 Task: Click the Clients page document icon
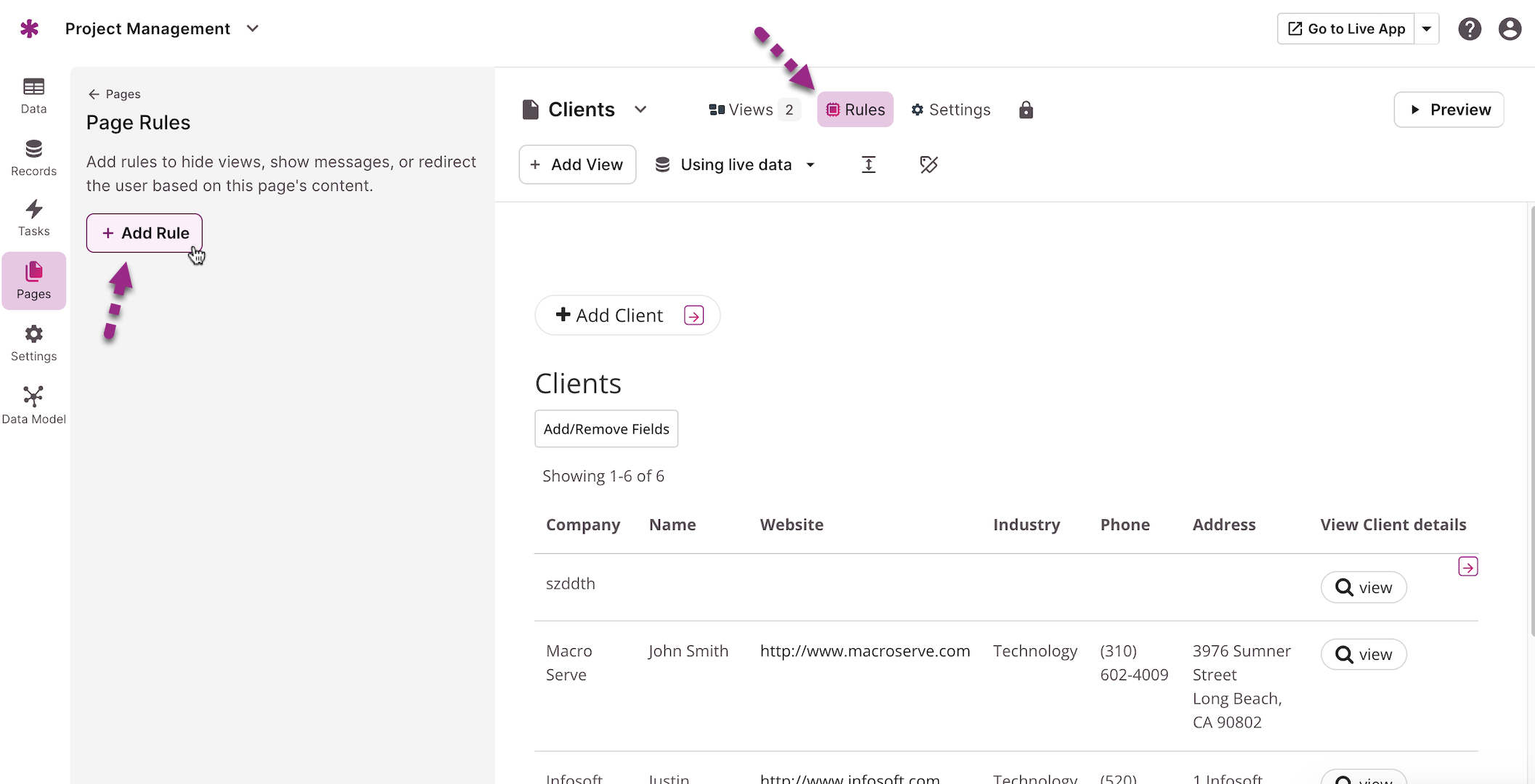[x=531, y=110]
